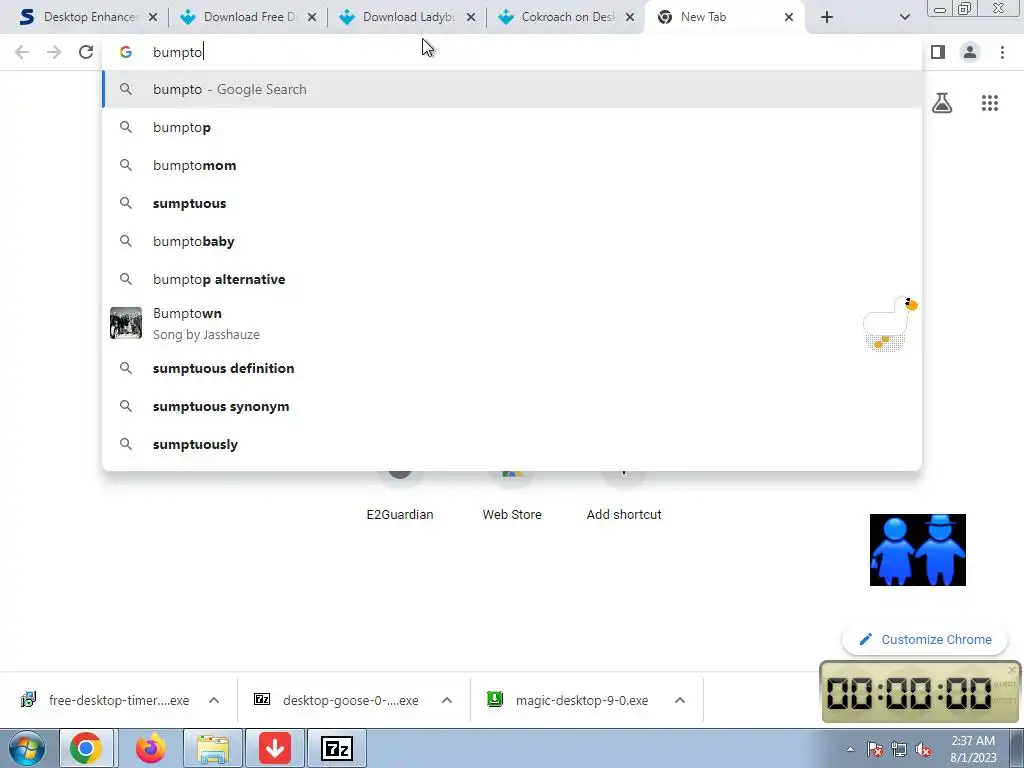1024x768 pixels.
Task: Select Bumptown song by Jasshauze suggestion
Action: 512,323
